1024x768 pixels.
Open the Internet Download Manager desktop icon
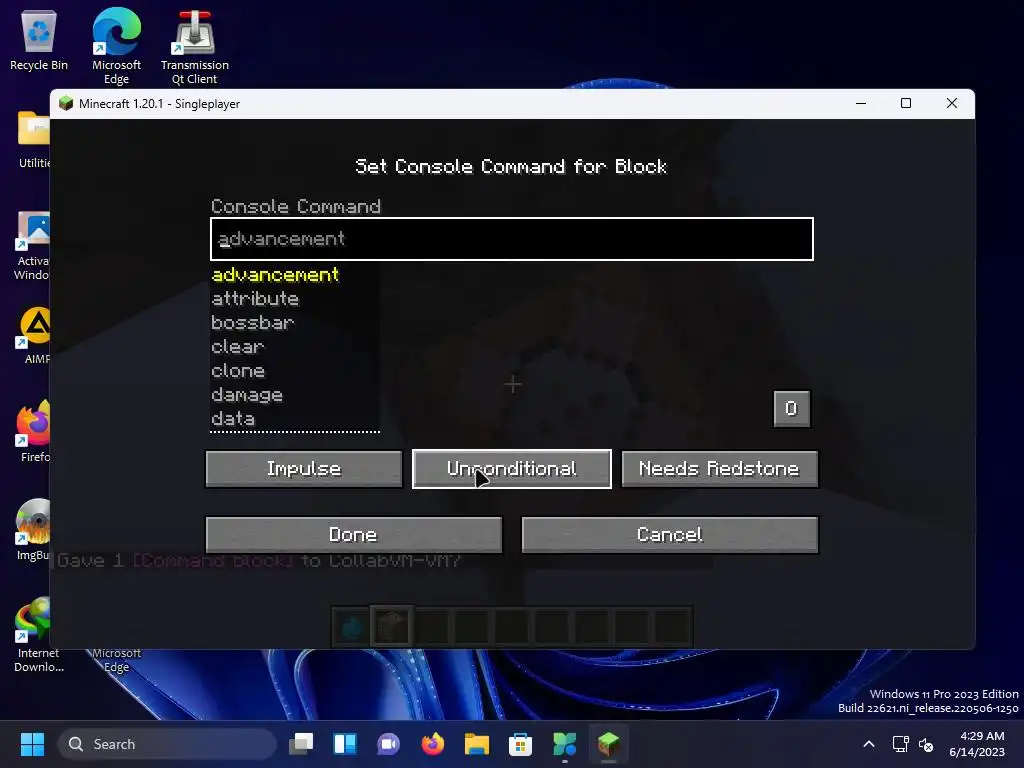pyautogui.click(x=38, y=634)
